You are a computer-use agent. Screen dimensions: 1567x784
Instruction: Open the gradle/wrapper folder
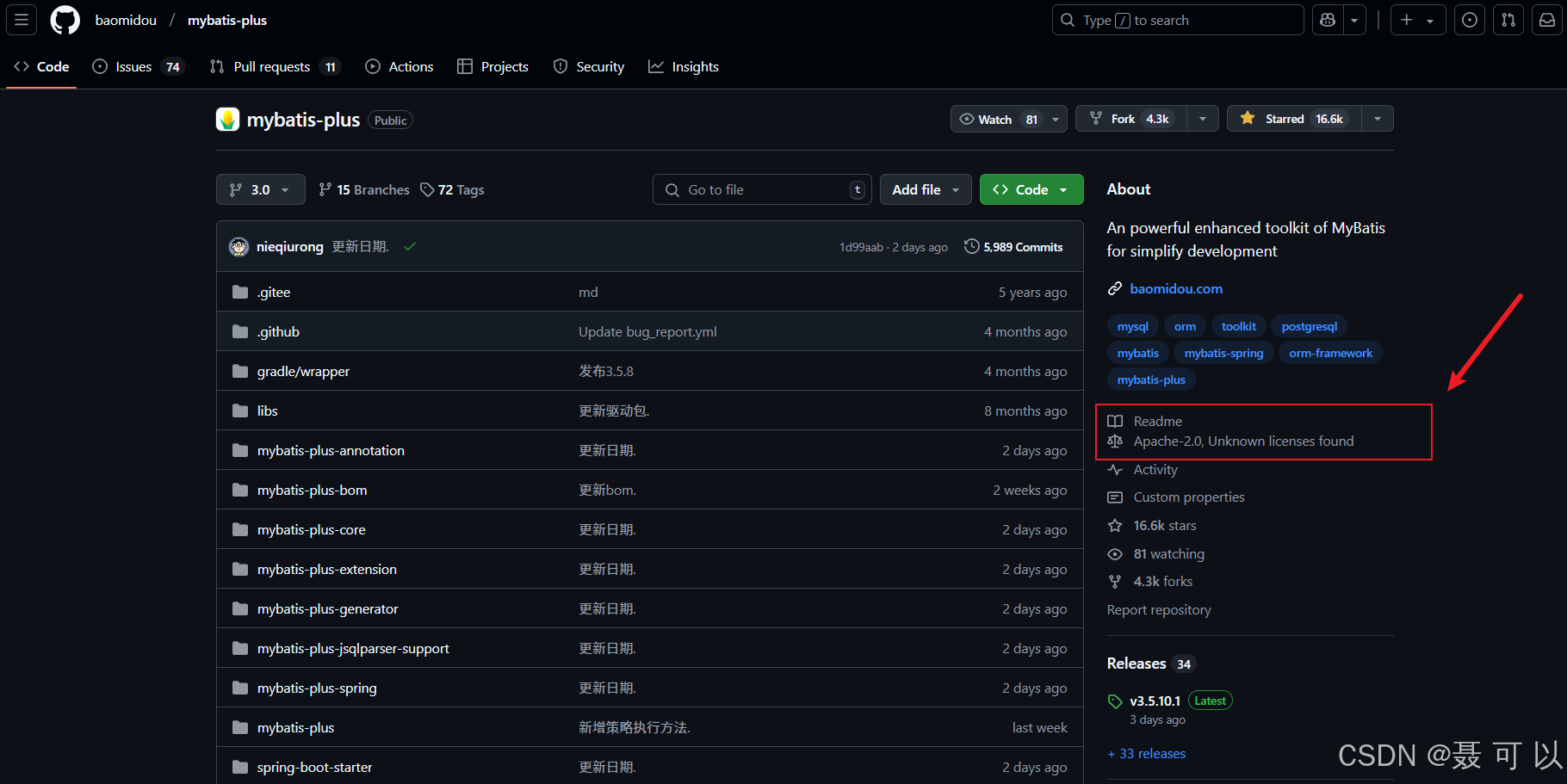click(x=303, y=371)
